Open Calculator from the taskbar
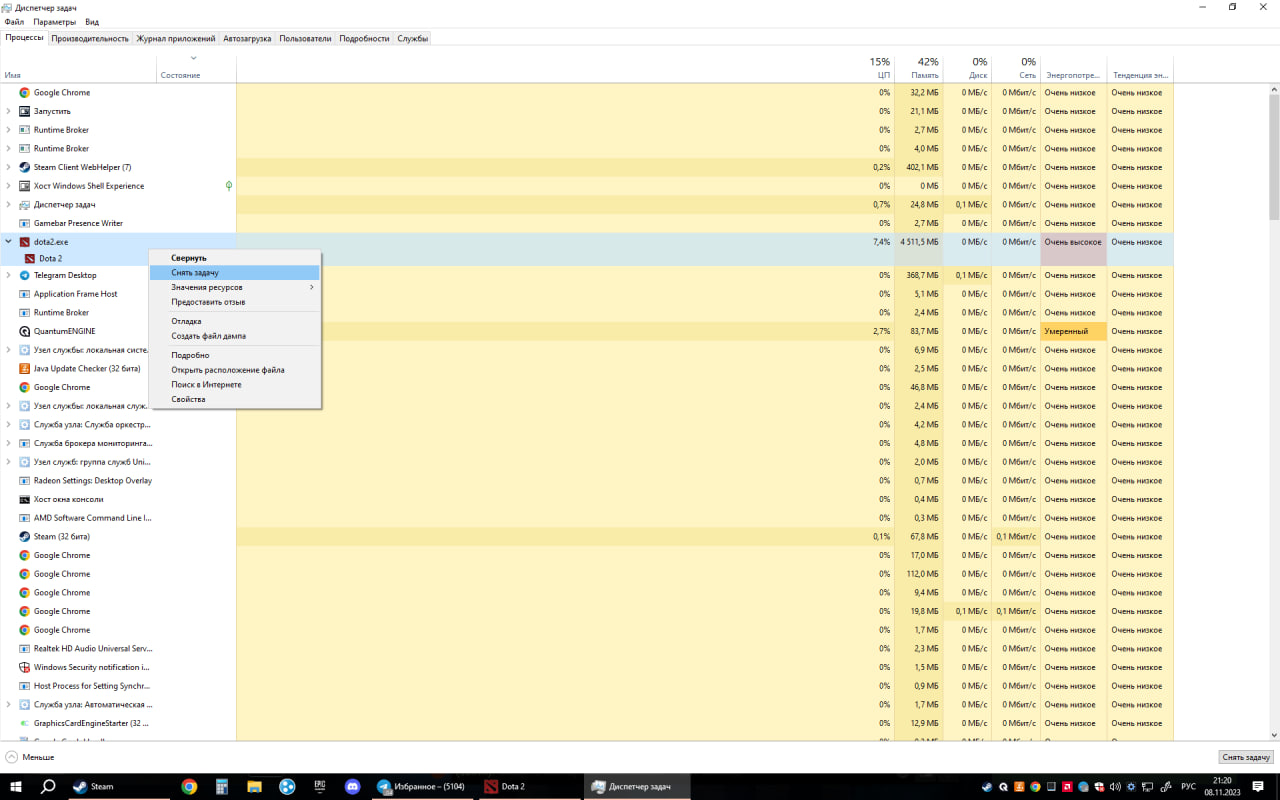The width and height of the screenshot is (1280, 800). click(x=222, y=787)
